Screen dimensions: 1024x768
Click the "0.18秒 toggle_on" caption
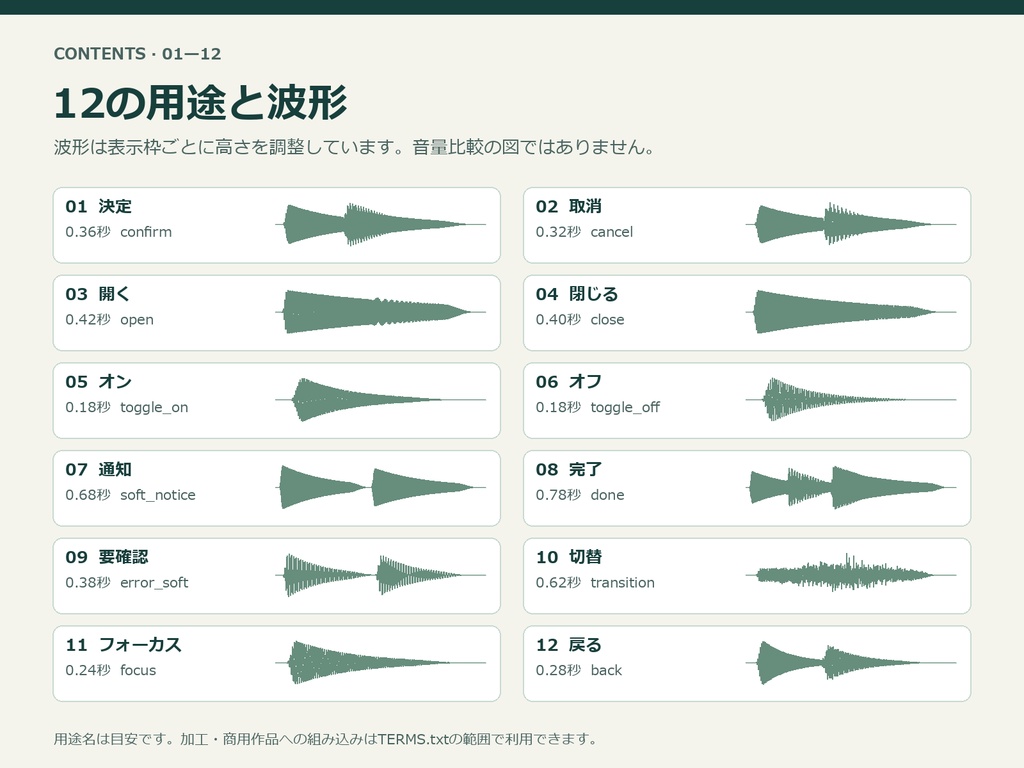pyautogui.click(x=127, y=407)
